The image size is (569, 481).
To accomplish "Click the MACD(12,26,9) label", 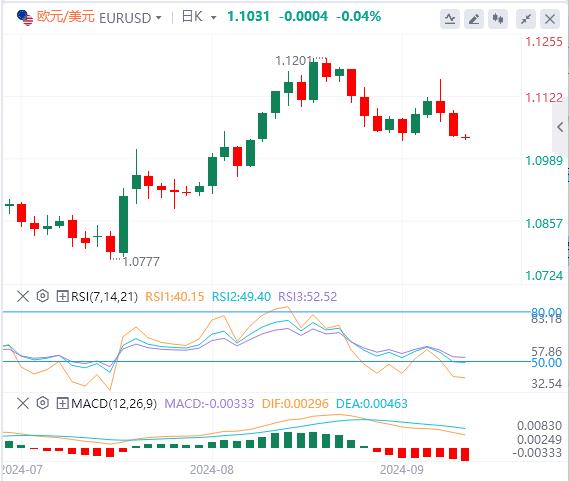I will click(114, 403).
